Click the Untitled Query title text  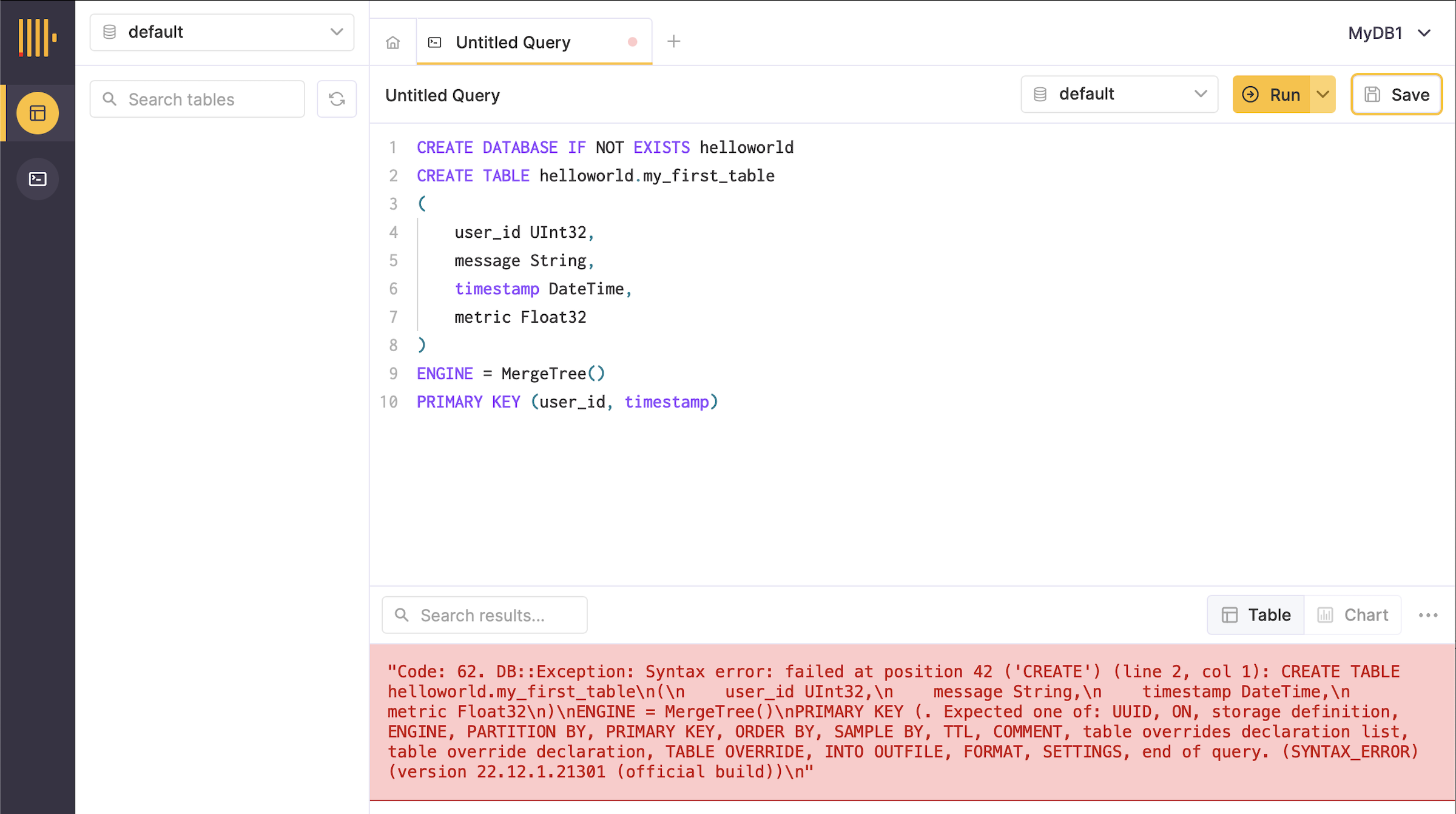pyautogui.click(x=443, y=95)
